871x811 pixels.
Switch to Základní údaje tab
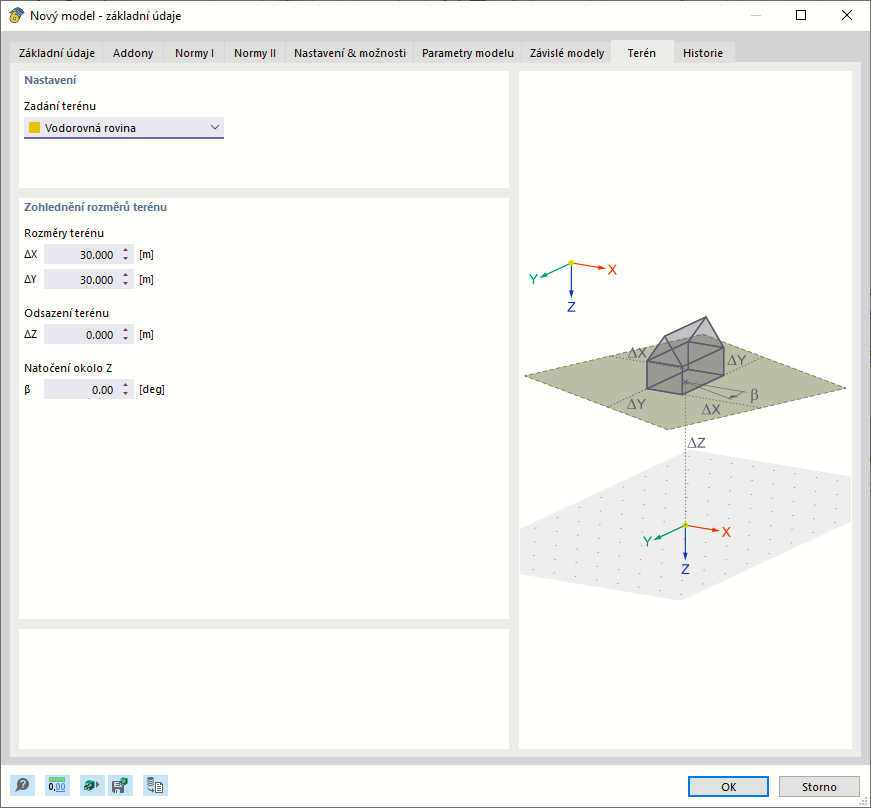point(57,53)
